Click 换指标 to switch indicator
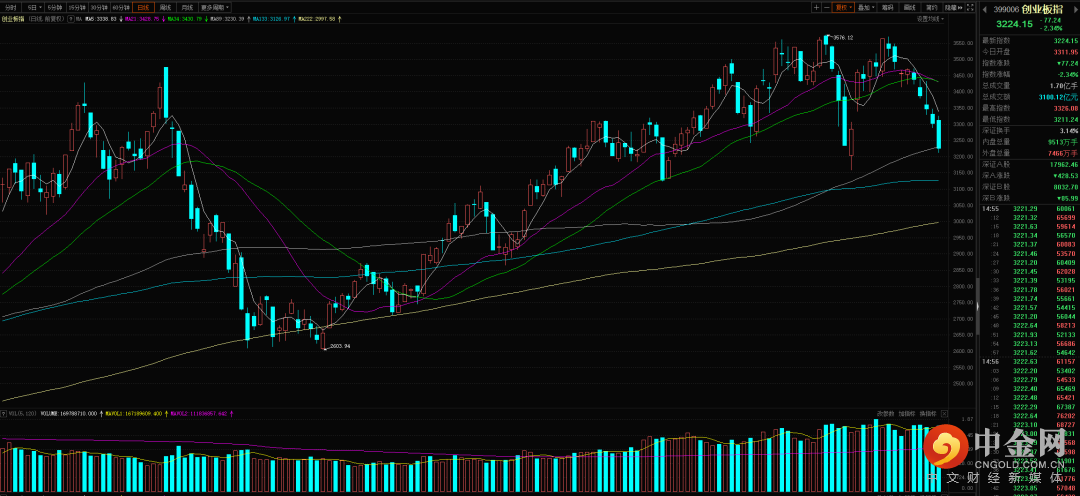Viewport: 1080px width, 496px height. click(928, 413)
